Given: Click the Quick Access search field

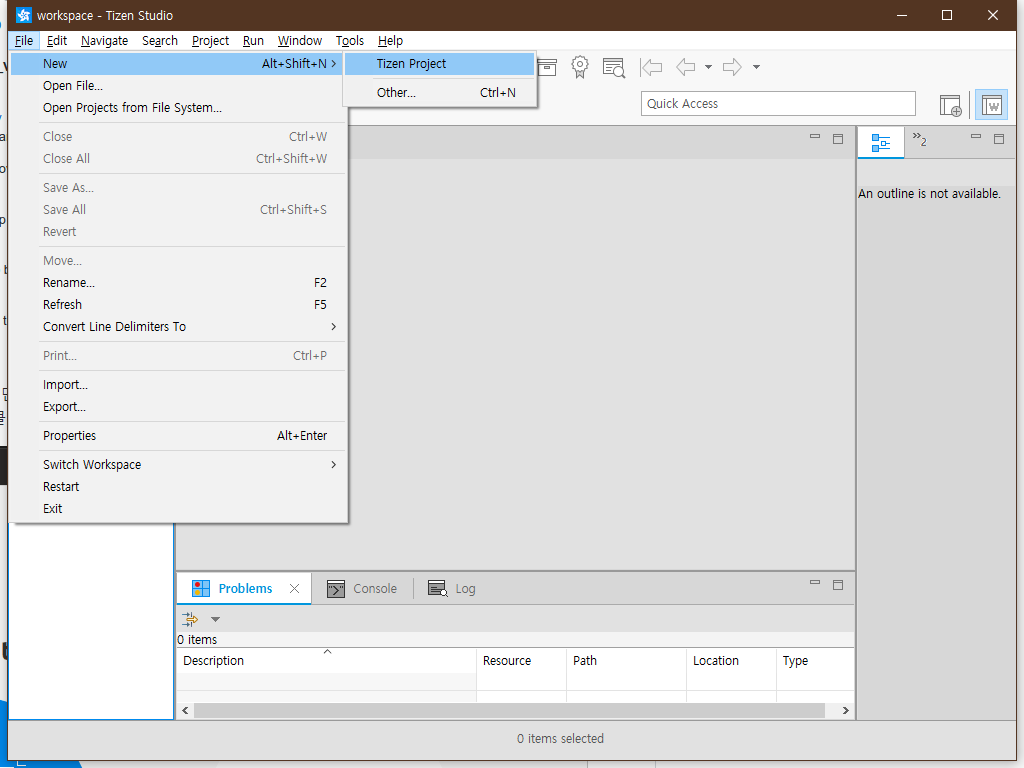Looking at the screenshot, I should 778,104.
